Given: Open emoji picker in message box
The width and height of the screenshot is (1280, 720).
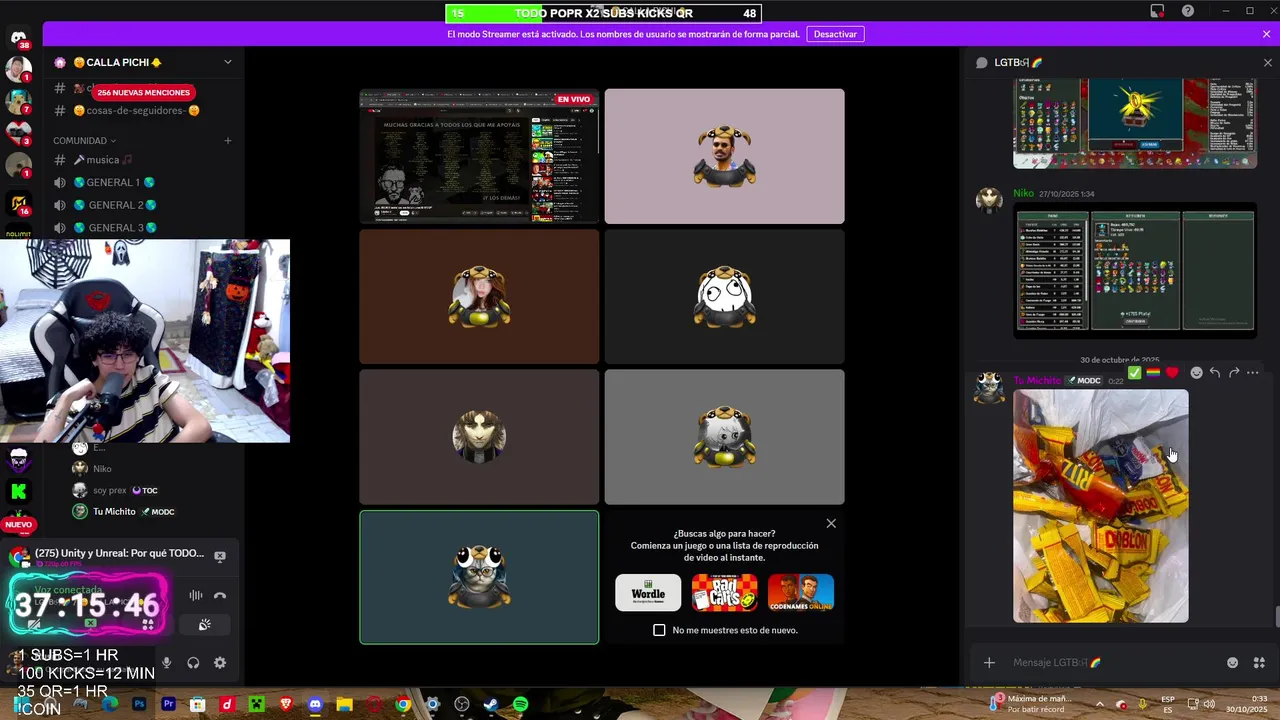Looking at the screenshot, I should (1232, 662).
